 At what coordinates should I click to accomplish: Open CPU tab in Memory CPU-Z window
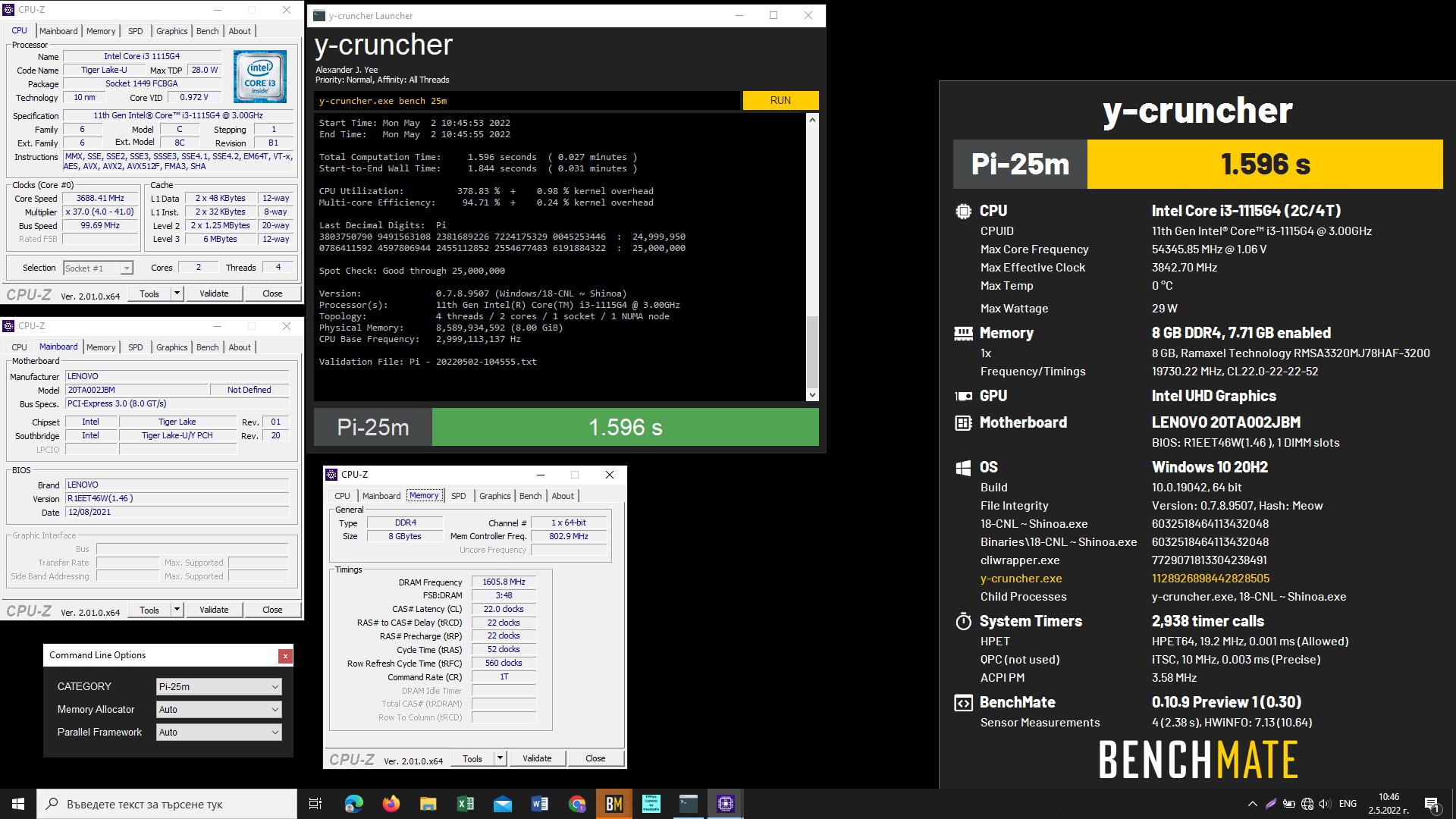click(343, 496)
